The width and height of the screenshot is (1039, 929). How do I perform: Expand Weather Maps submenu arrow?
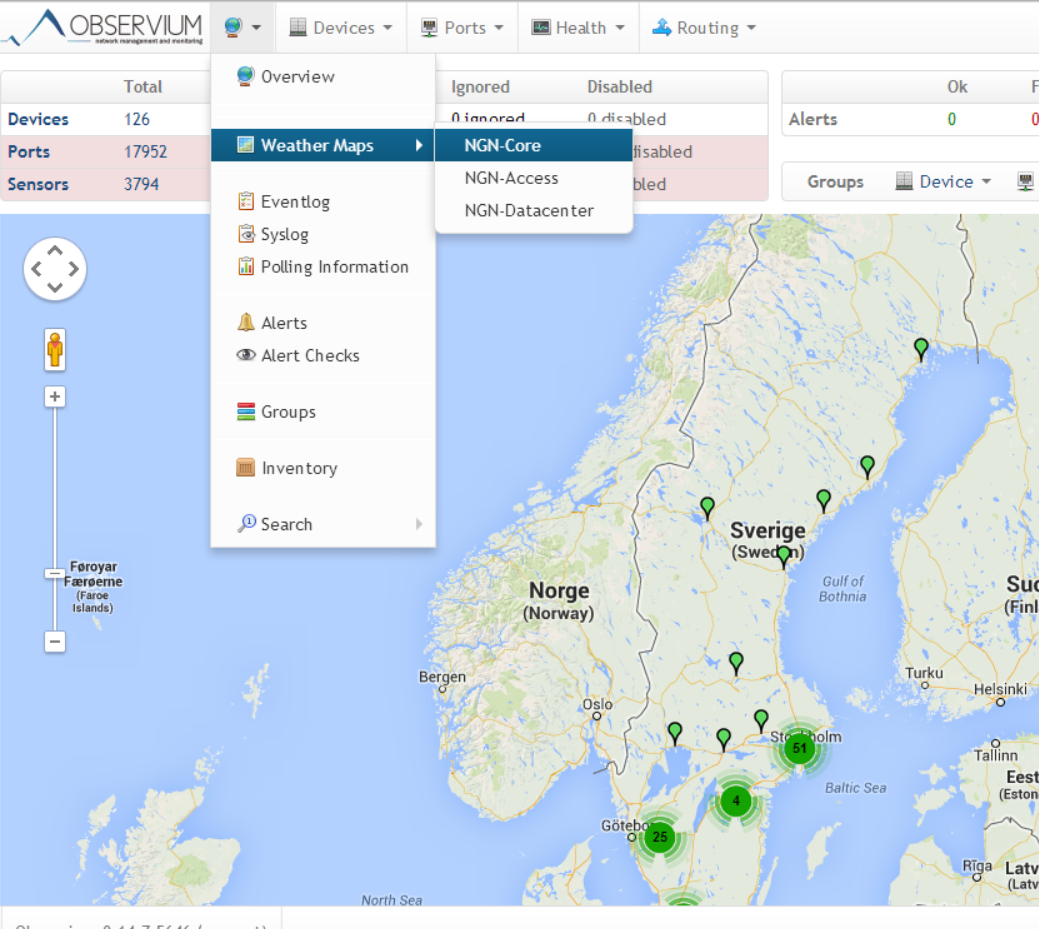coord(419,145)
